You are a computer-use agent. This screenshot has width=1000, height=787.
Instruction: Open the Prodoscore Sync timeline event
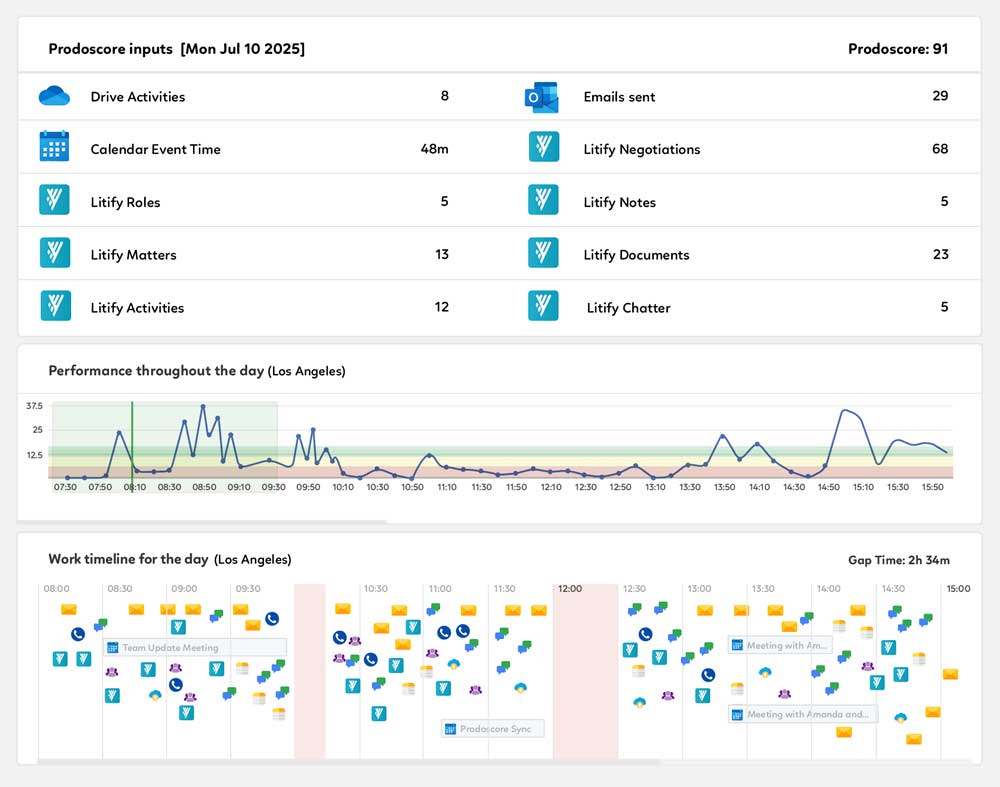click(493, 728)
